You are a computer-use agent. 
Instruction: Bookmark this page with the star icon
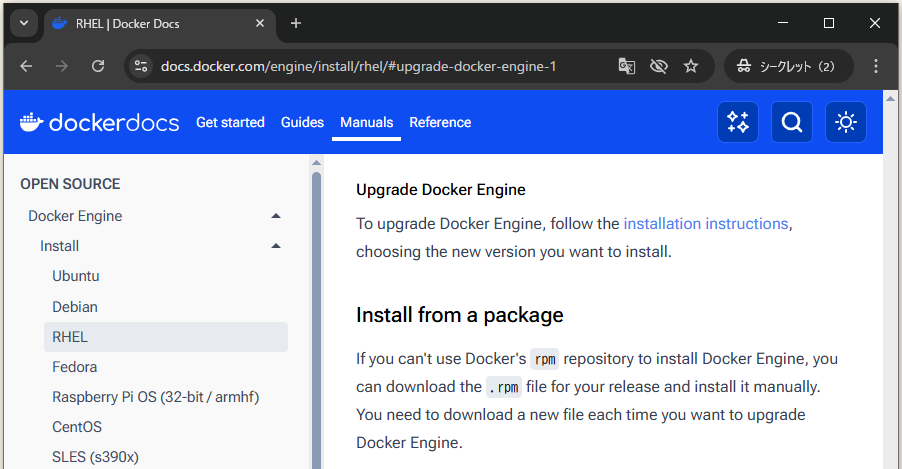691,66
